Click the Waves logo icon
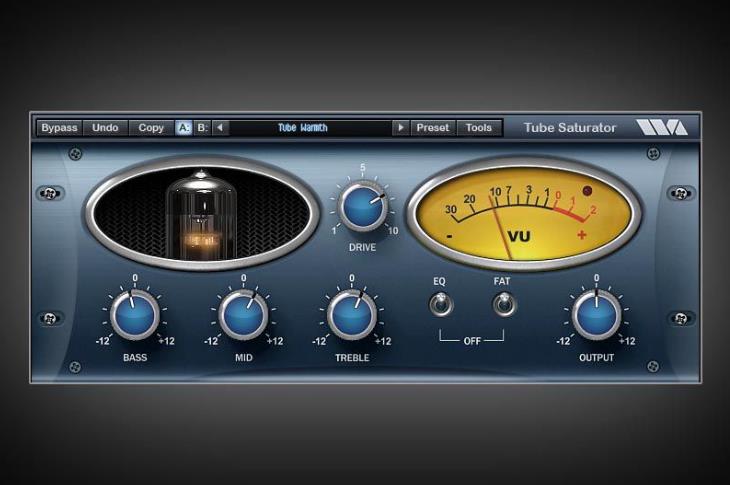 pos(662,128)
